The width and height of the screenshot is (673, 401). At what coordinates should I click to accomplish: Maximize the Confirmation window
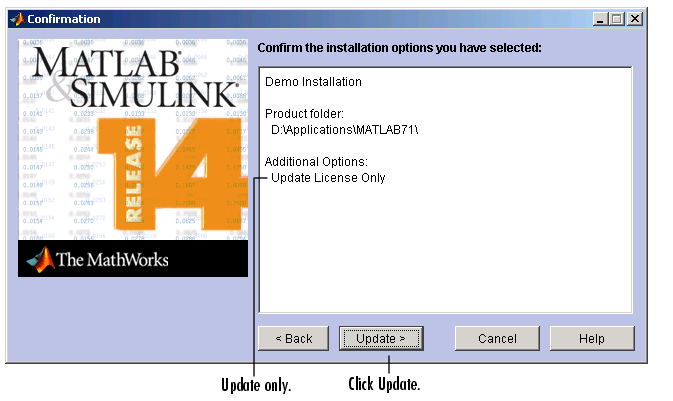617,19
